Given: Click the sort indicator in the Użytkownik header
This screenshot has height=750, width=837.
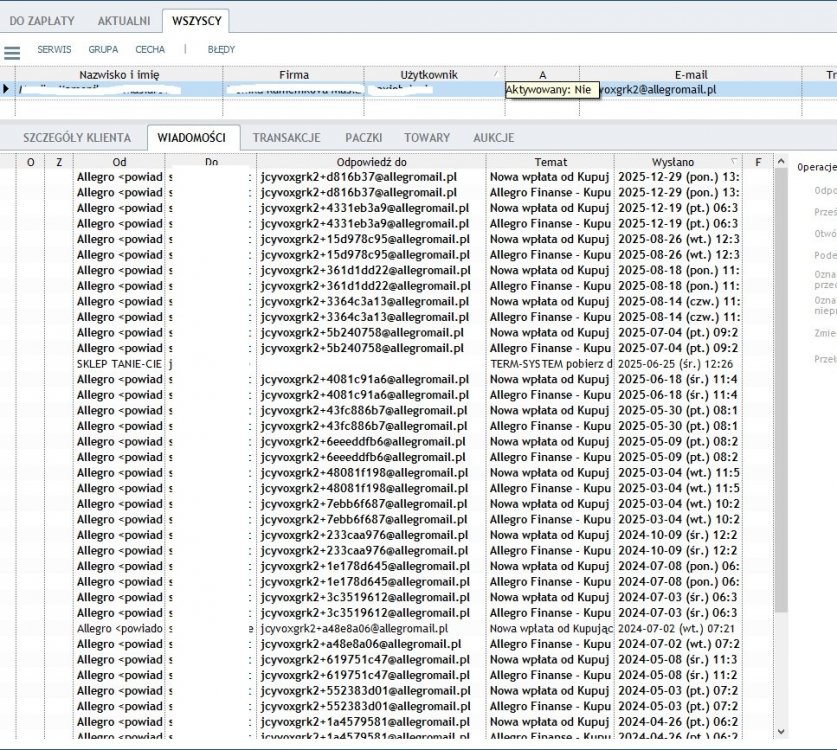Looking at the screenshot, I should tap(496, 75).
